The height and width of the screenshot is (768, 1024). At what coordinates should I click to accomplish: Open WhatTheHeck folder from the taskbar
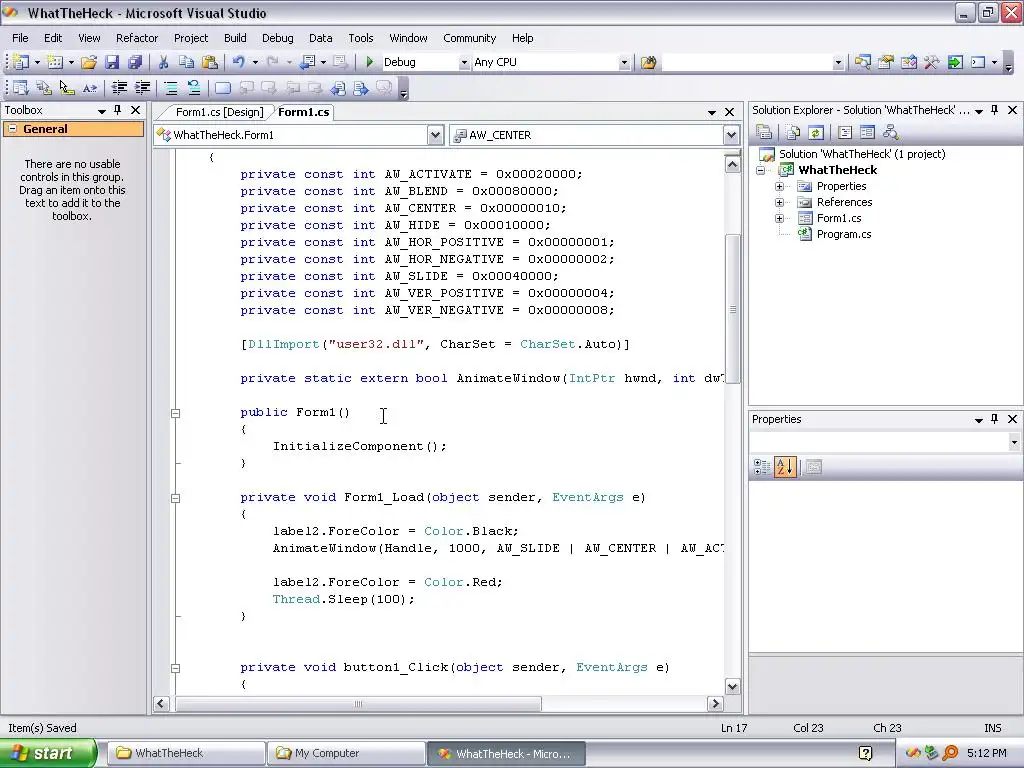point(186,753)
